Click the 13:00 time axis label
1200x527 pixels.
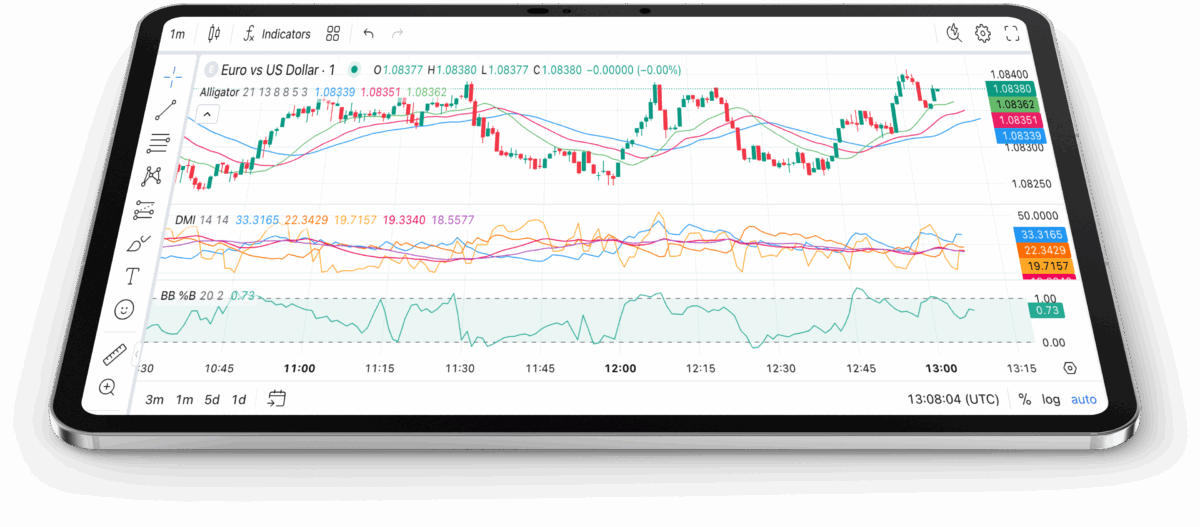click(x=941, y=368)
